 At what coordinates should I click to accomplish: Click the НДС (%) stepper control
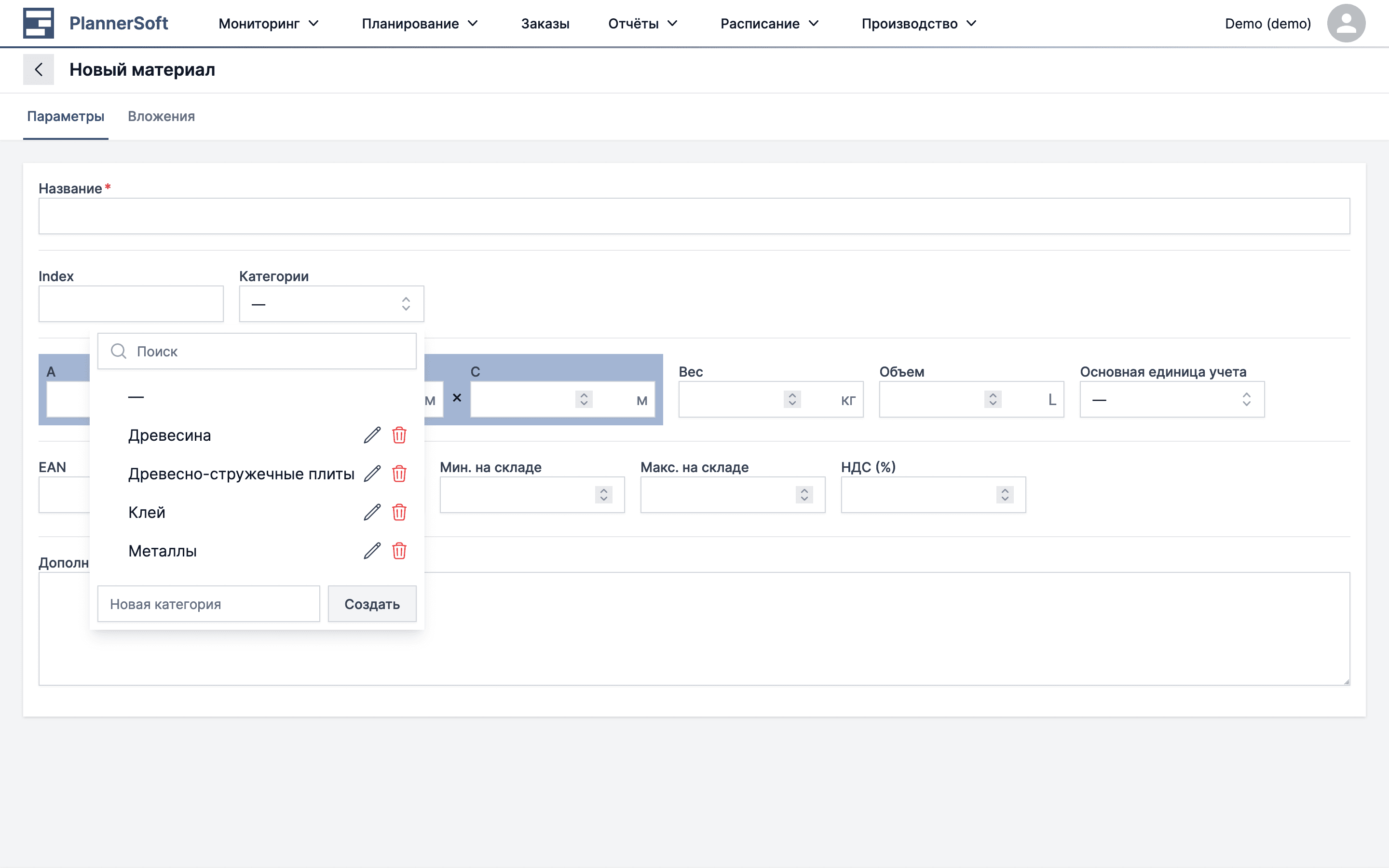tap(1005, 495)
